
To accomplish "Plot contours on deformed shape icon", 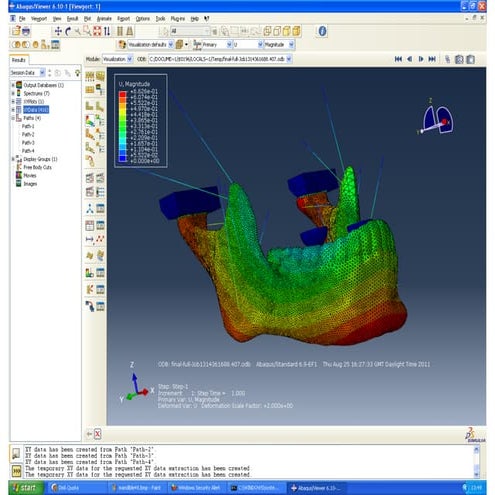I will pyautogui.click(x=90, y=121).
